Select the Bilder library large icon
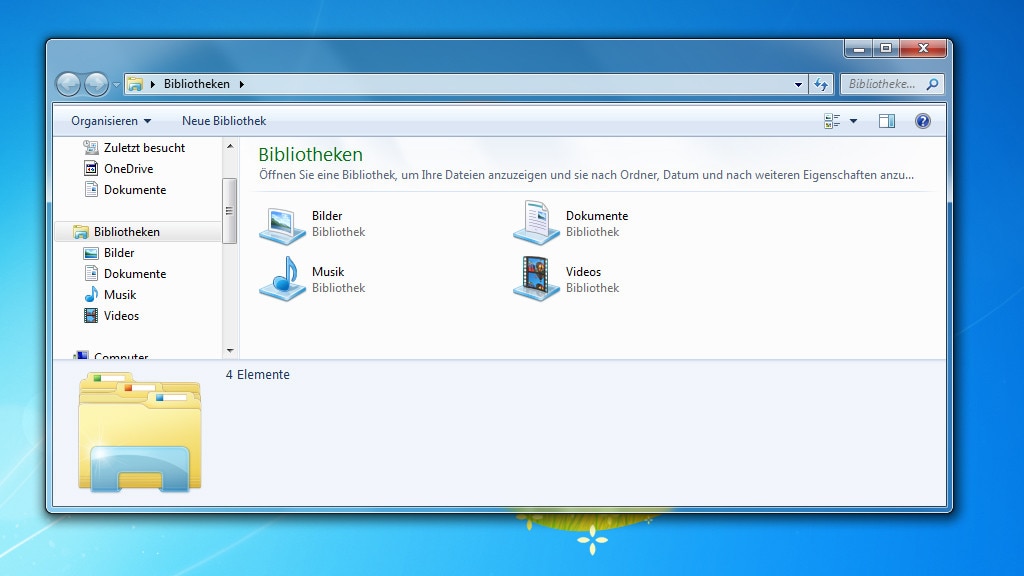This screenshot has height=576, width=1024. tap(282, 224)
